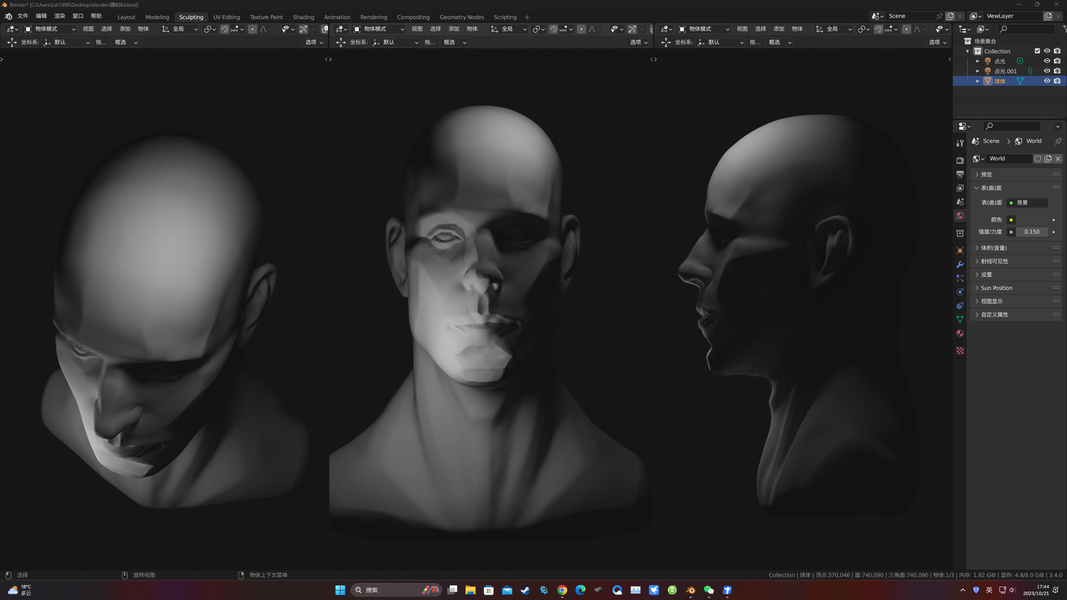
Task: Open the Particles properties tab
Action: tap(959, 278)
